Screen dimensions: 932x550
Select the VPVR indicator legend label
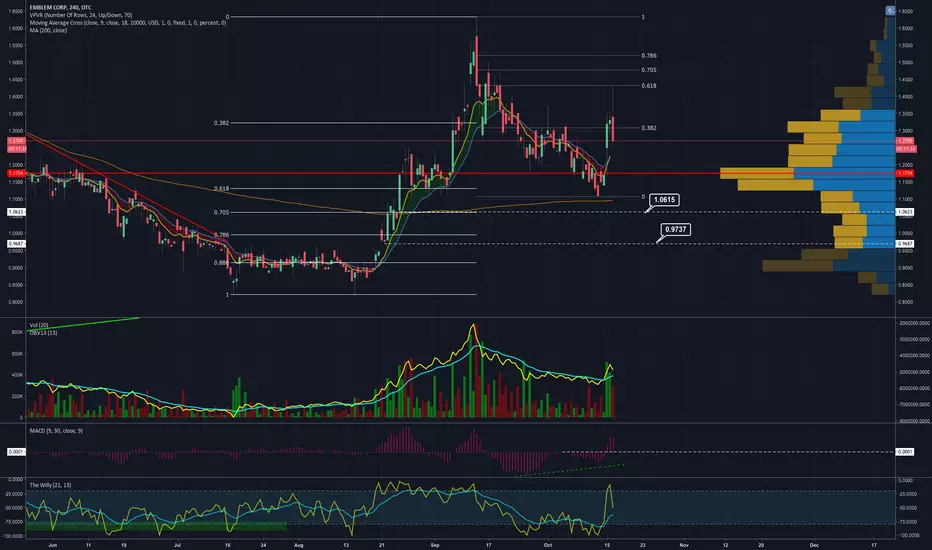(81, 15)
